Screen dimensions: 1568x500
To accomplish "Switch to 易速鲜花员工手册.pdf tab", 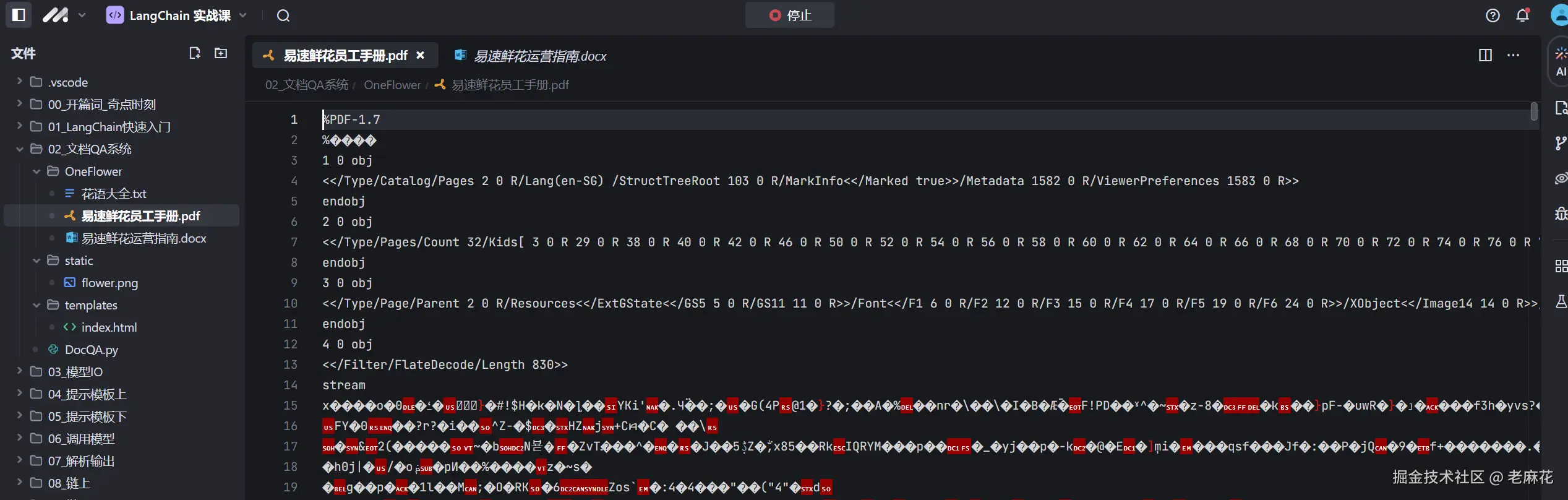I will (345, 56).
